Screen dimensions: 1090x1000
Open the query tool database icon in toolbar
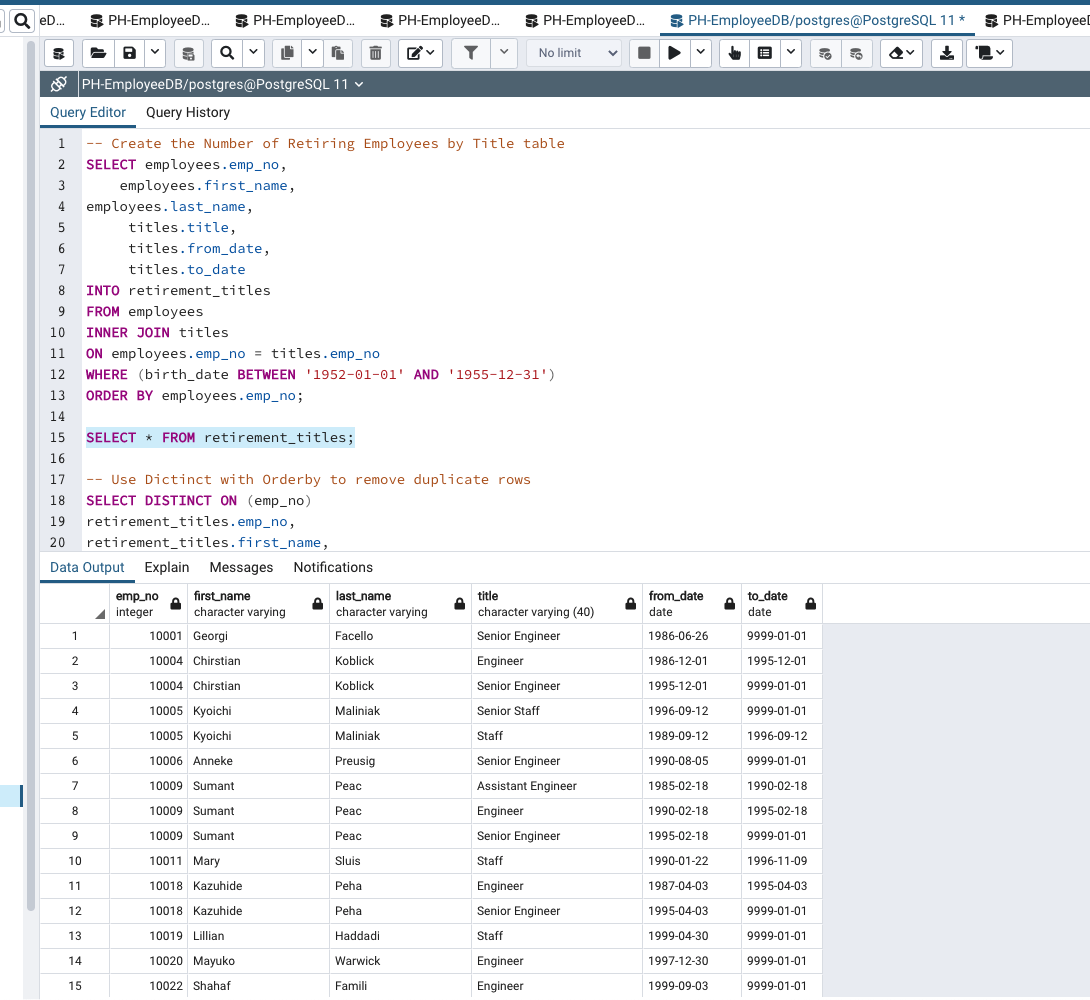(59, 54)
